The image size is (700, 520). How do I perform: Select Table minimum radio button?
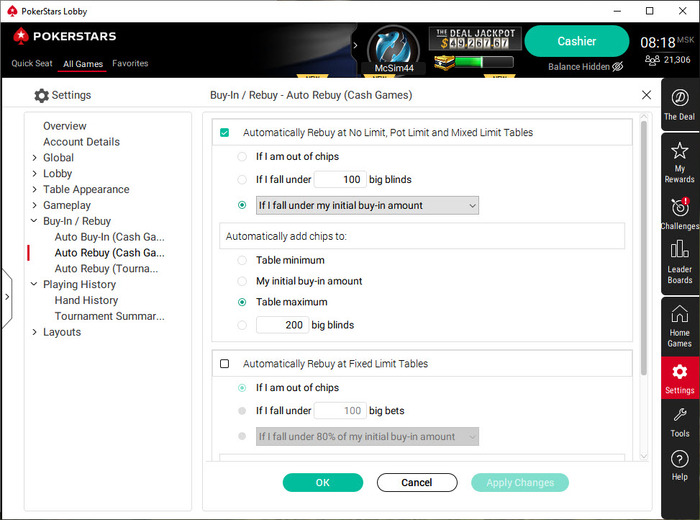pos(242,260)
